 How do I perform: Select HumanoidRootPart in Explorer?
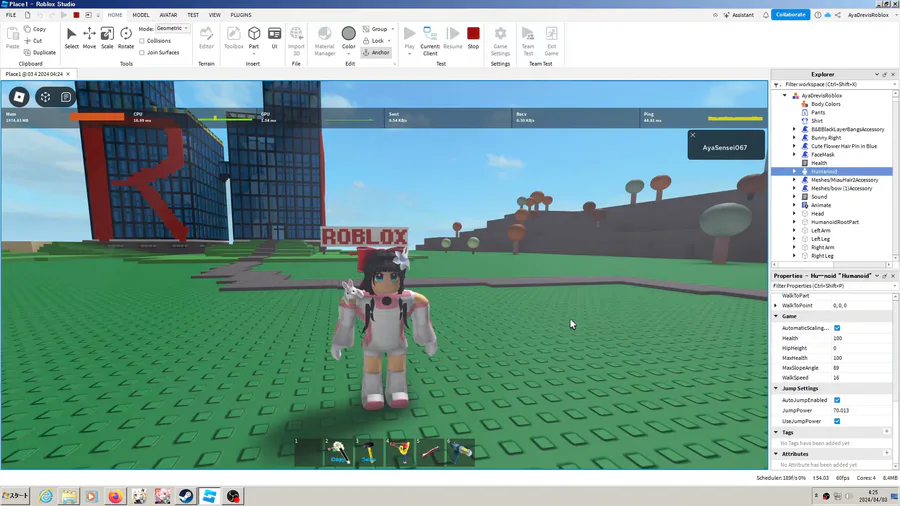[x=835, y=222]
